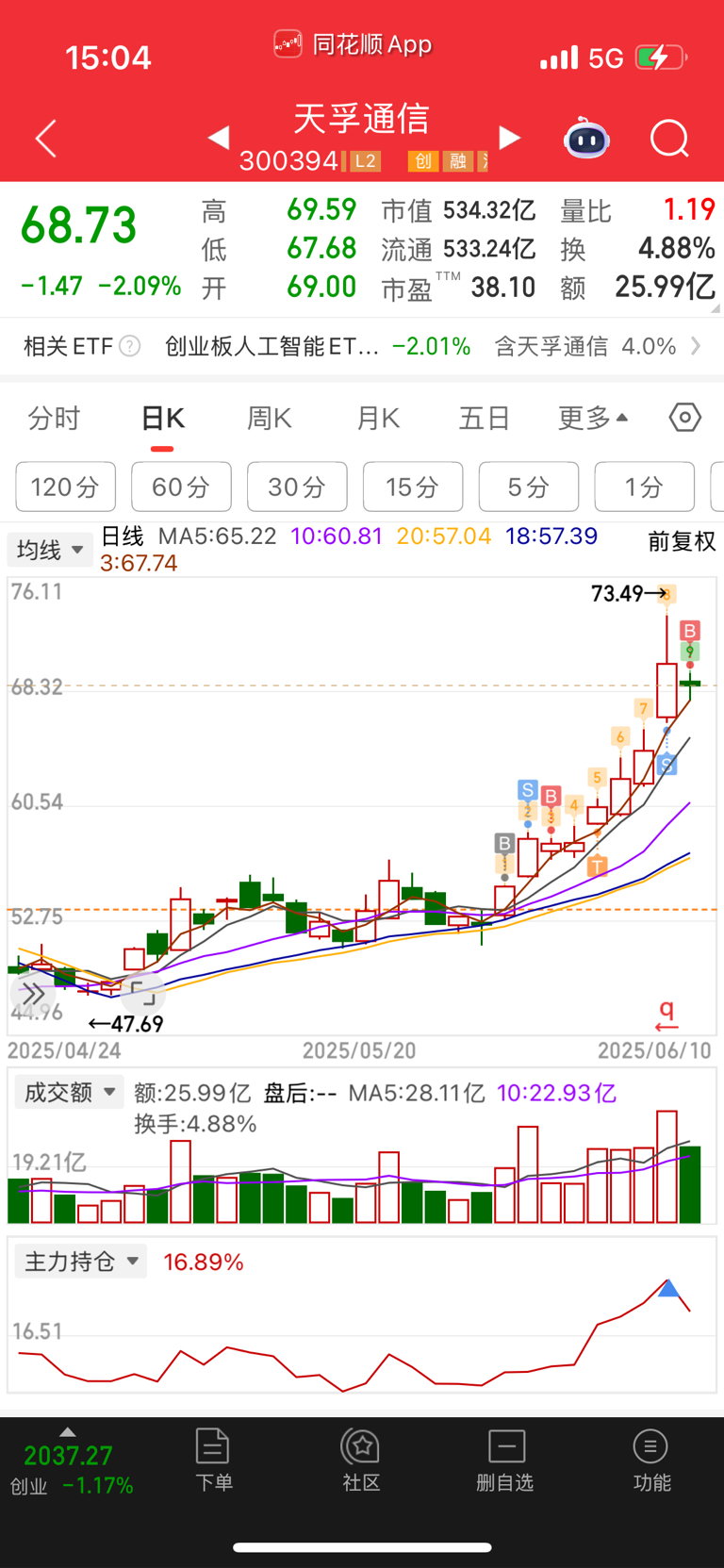Open stock search magnifier

tap(669, 139)
